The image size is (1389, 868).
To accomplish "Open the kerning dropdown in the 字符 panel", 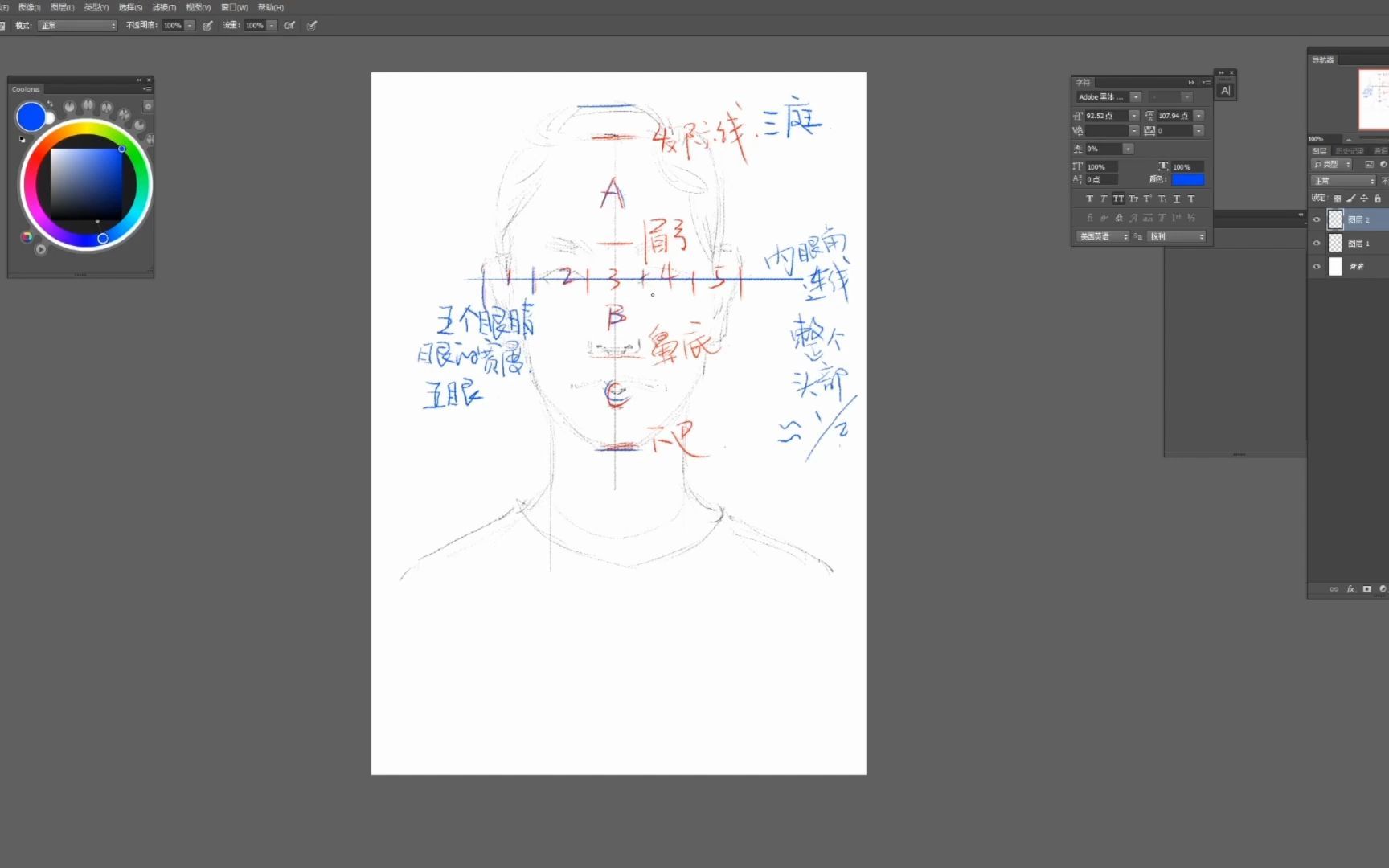I will (1134, 131).
